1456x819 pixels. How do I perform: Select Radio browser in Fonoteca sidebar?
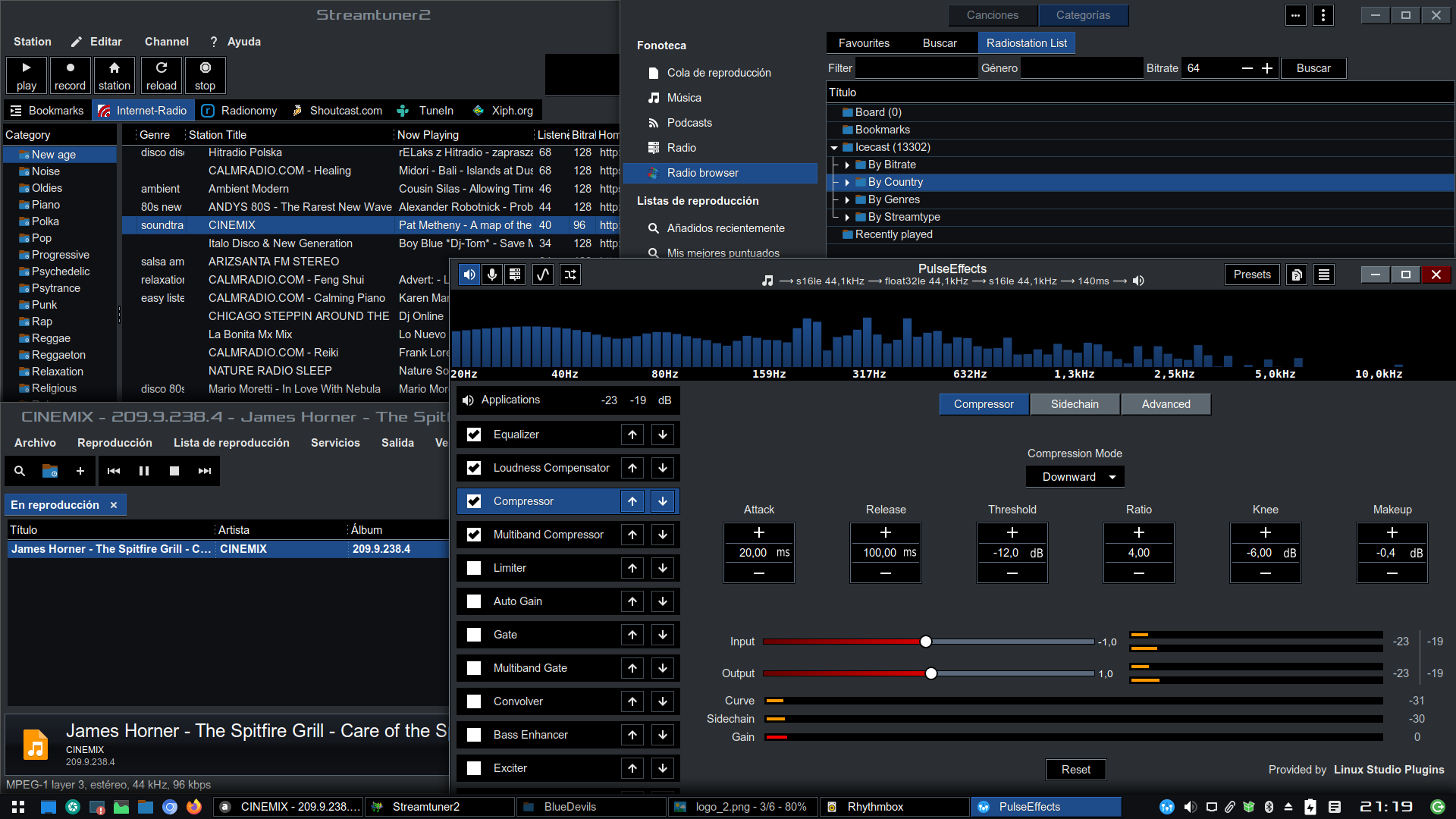[x=720, y=173]
